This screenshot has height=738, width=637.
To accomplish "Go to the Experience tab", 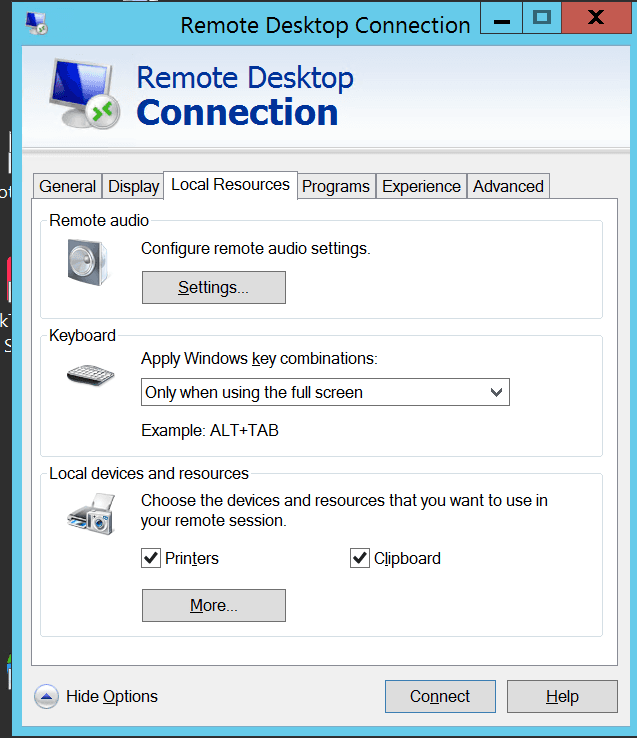I will [421, 186].
